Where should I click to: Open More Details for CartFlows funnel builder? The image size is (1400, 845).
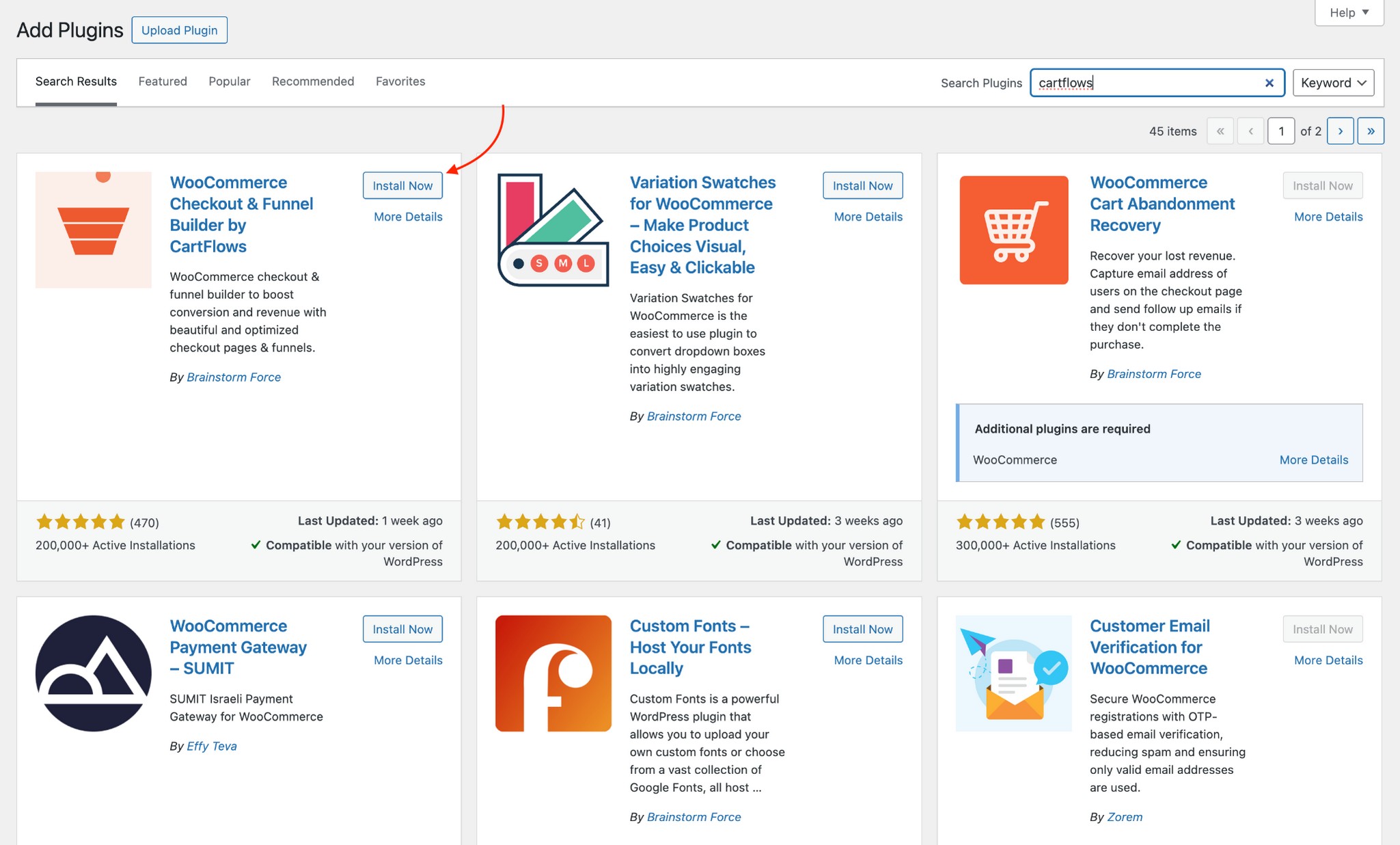coord(408,217)
